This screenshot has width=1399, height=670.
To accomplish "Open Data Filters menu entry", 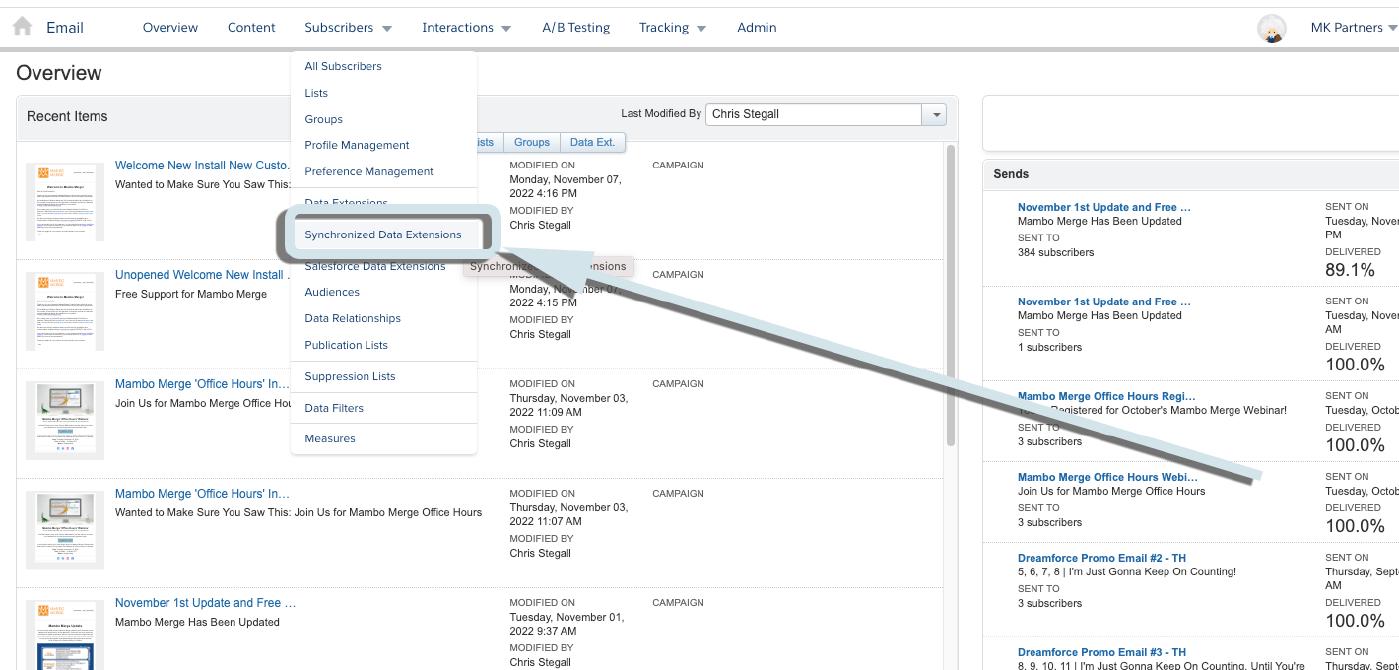I will pyautogui.click(x=334, y=408).
